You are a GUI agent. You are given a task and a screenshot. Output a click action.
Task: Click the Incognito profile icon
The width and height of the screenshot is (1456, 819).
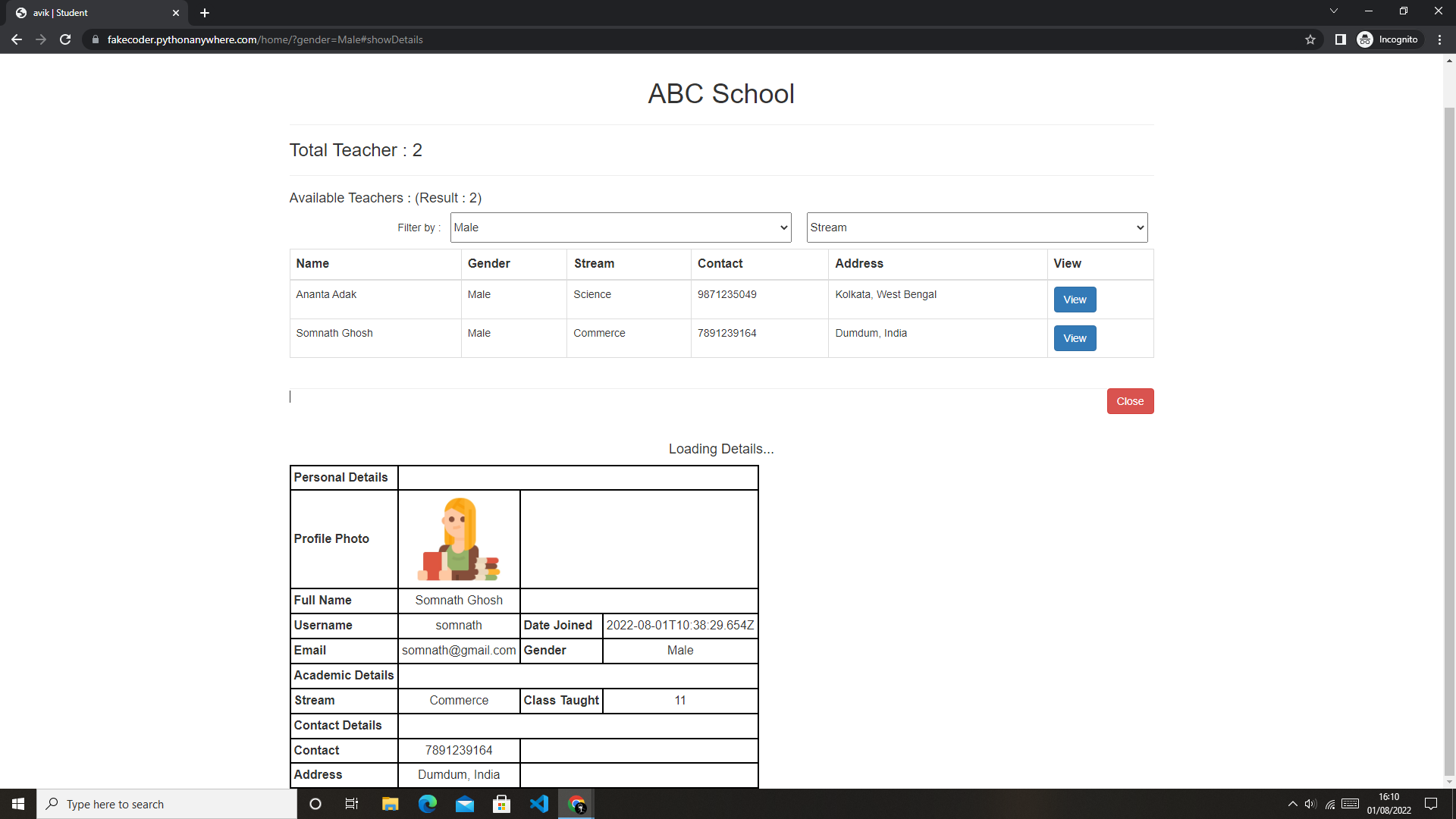point(1365,39)
